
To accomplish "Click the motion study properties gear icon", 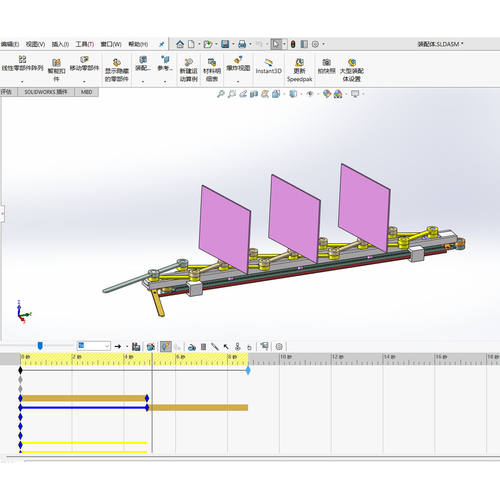I will pos(279,347).
